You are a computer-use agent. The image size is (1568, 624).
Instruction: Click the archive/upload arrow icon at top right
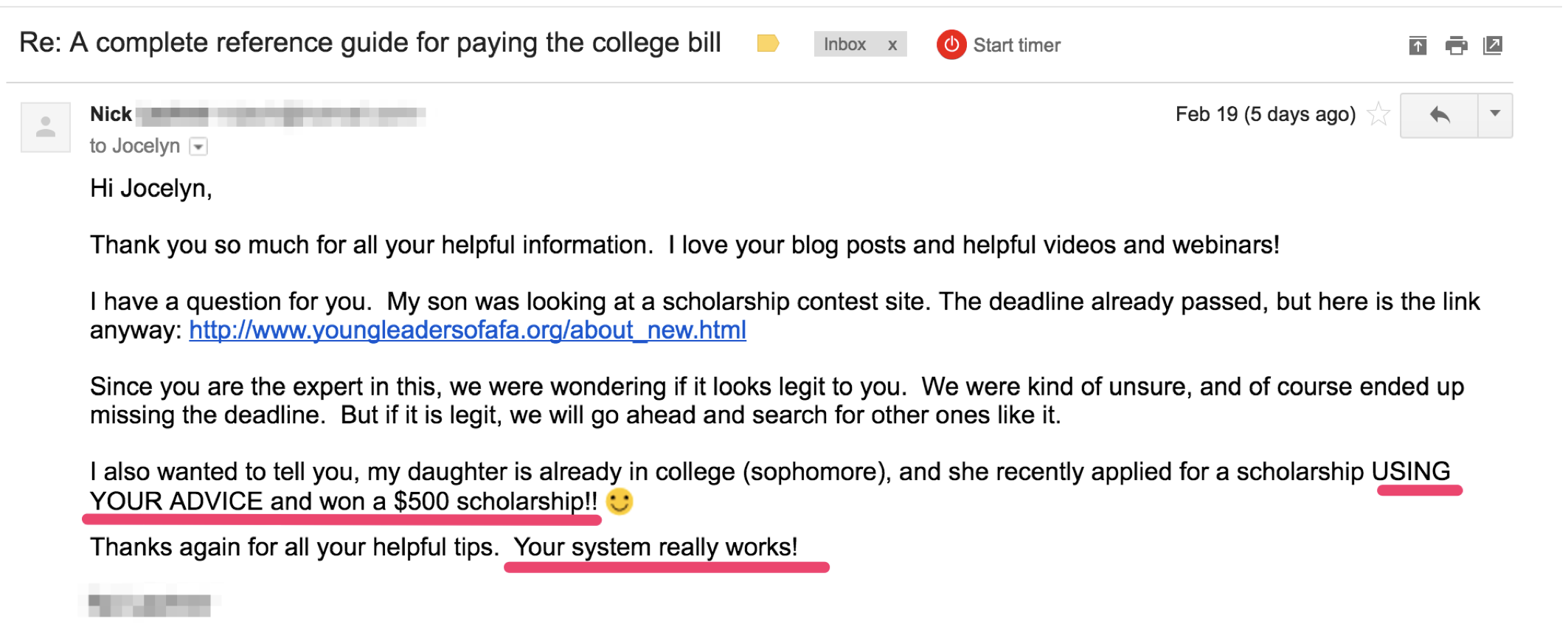coord(1417,46)
